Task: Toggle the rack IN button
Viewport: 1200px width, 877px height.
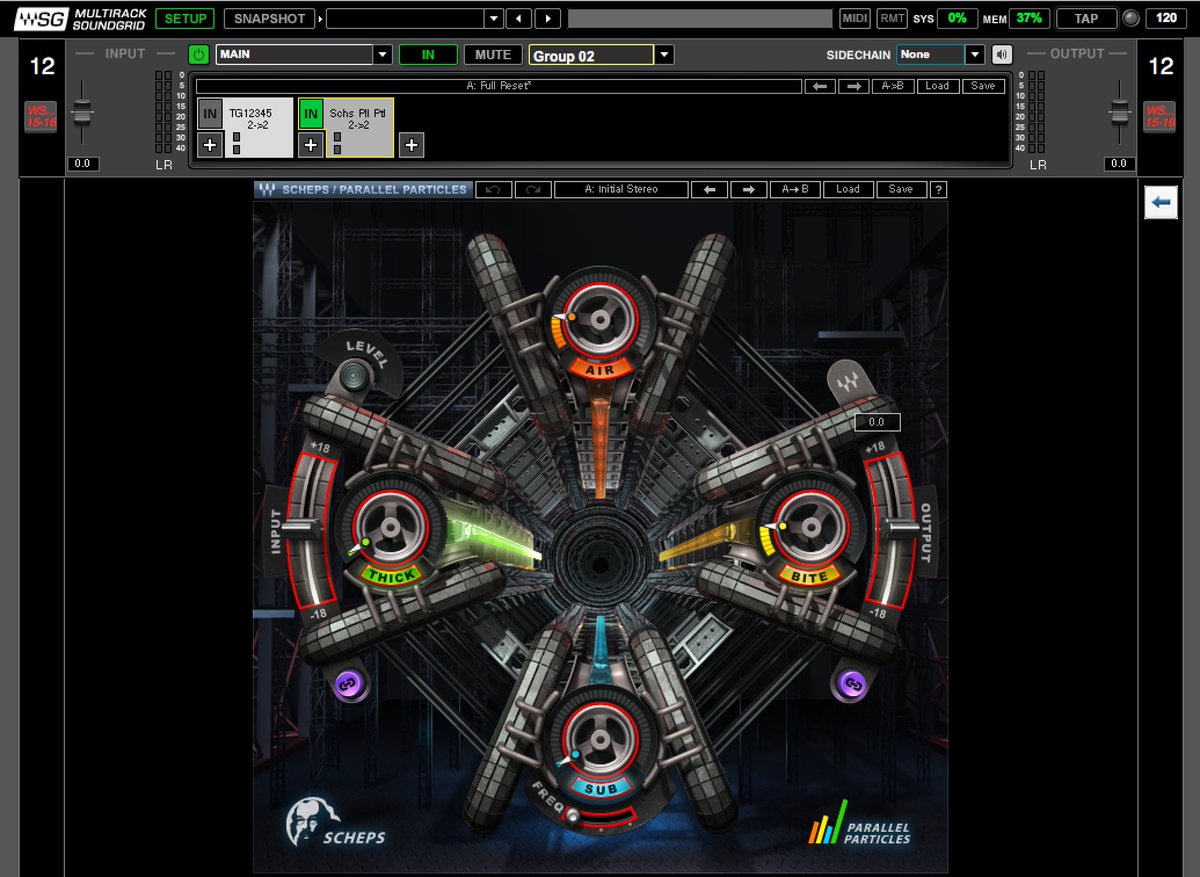Action: click(x=428, y=55)
